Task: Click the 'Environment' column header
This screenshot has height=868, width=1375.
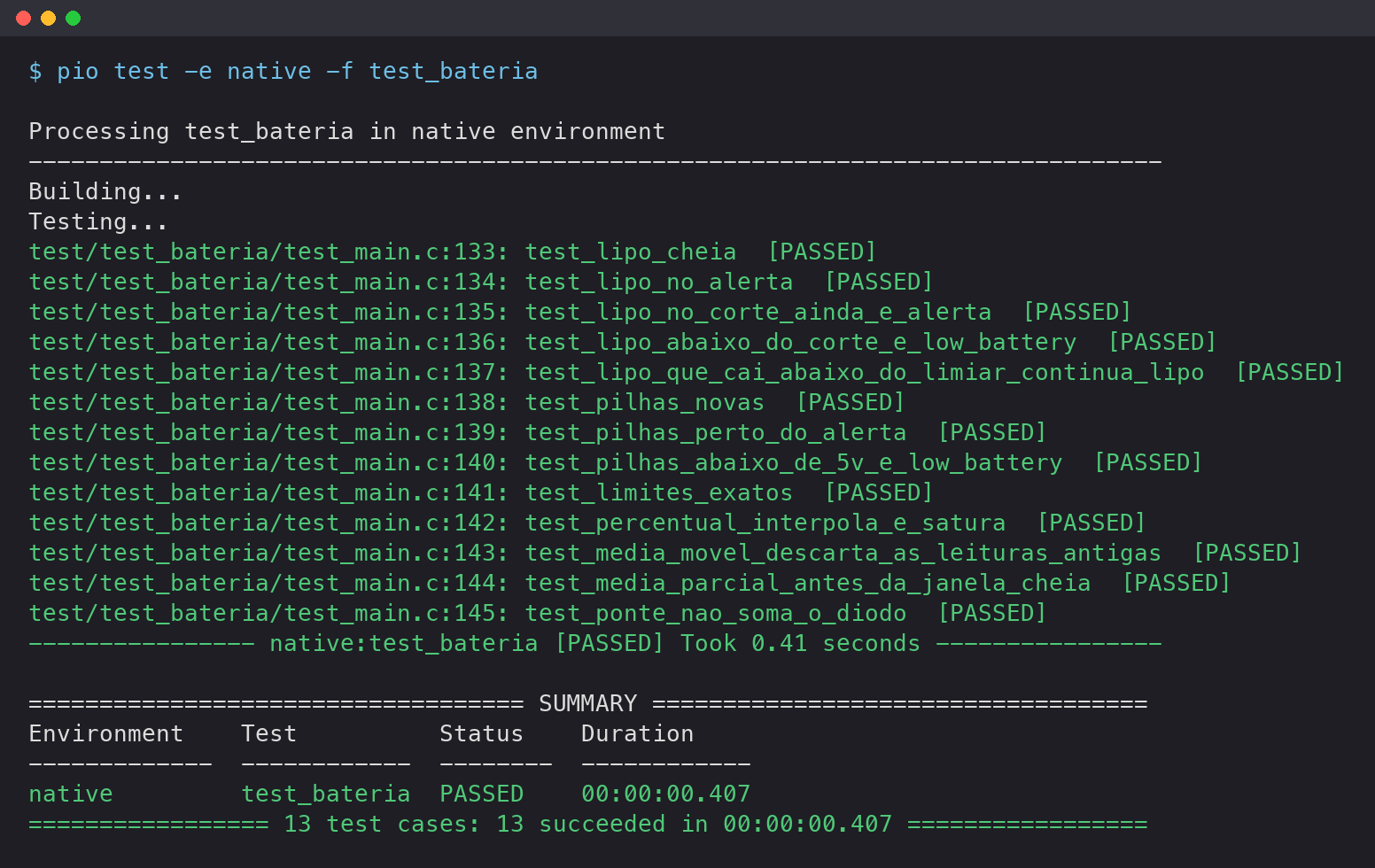Action: (105, 733)
